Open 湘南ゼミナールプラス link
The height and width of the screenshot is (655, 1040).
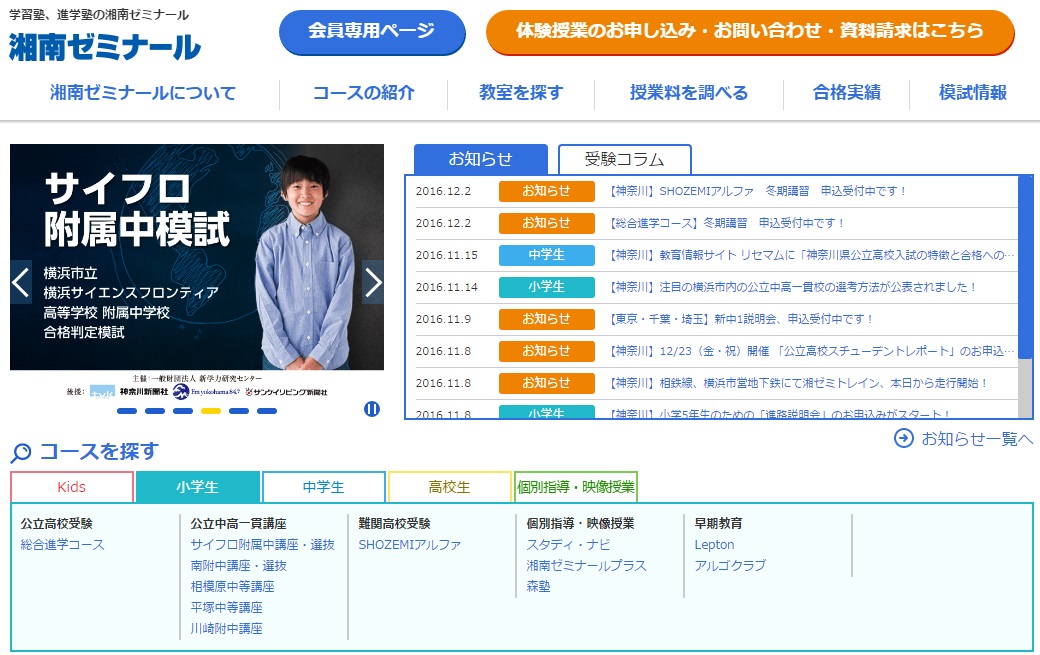586,566
